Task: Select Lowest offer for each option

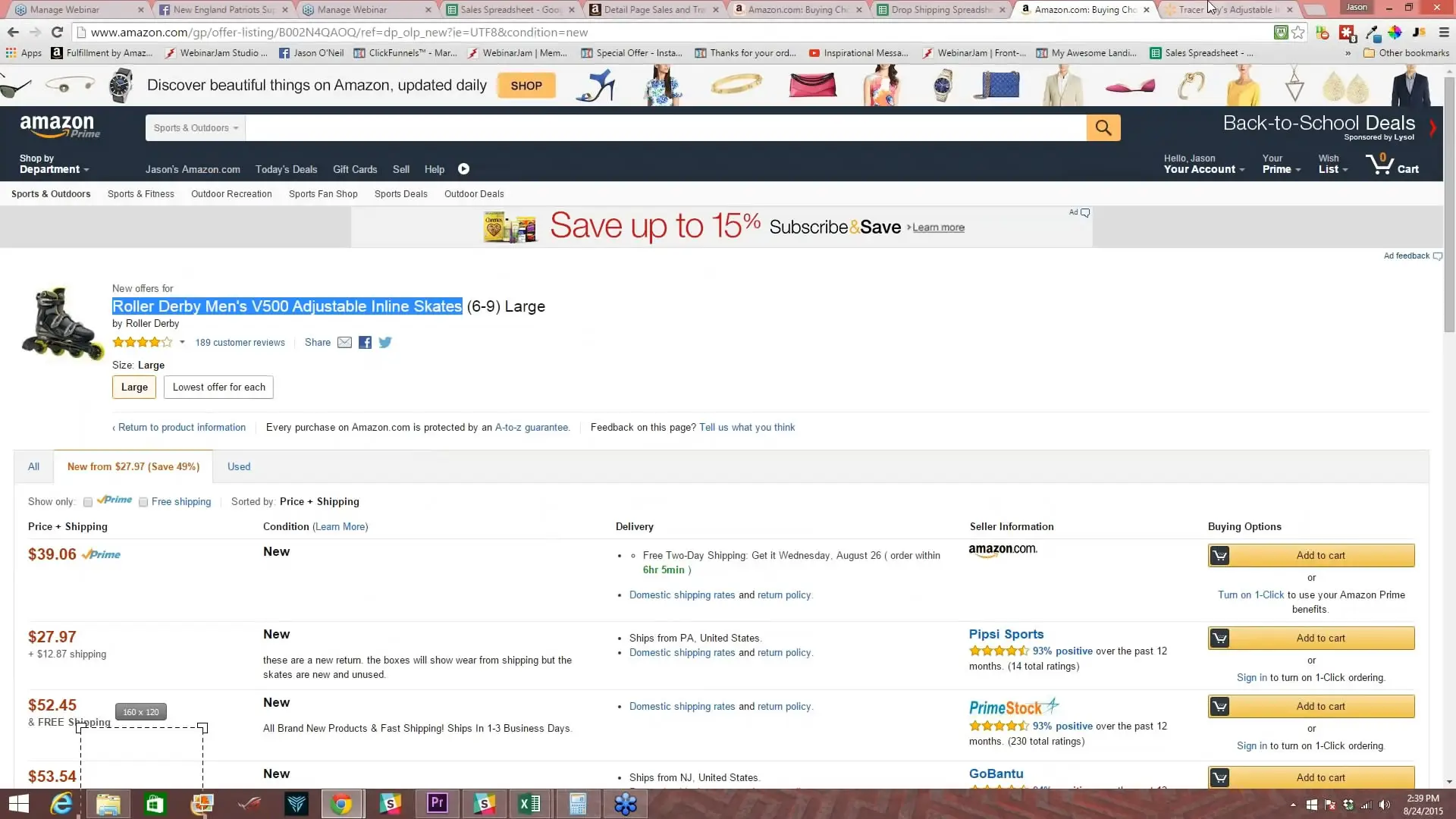Action: click(x=218, y=388)
